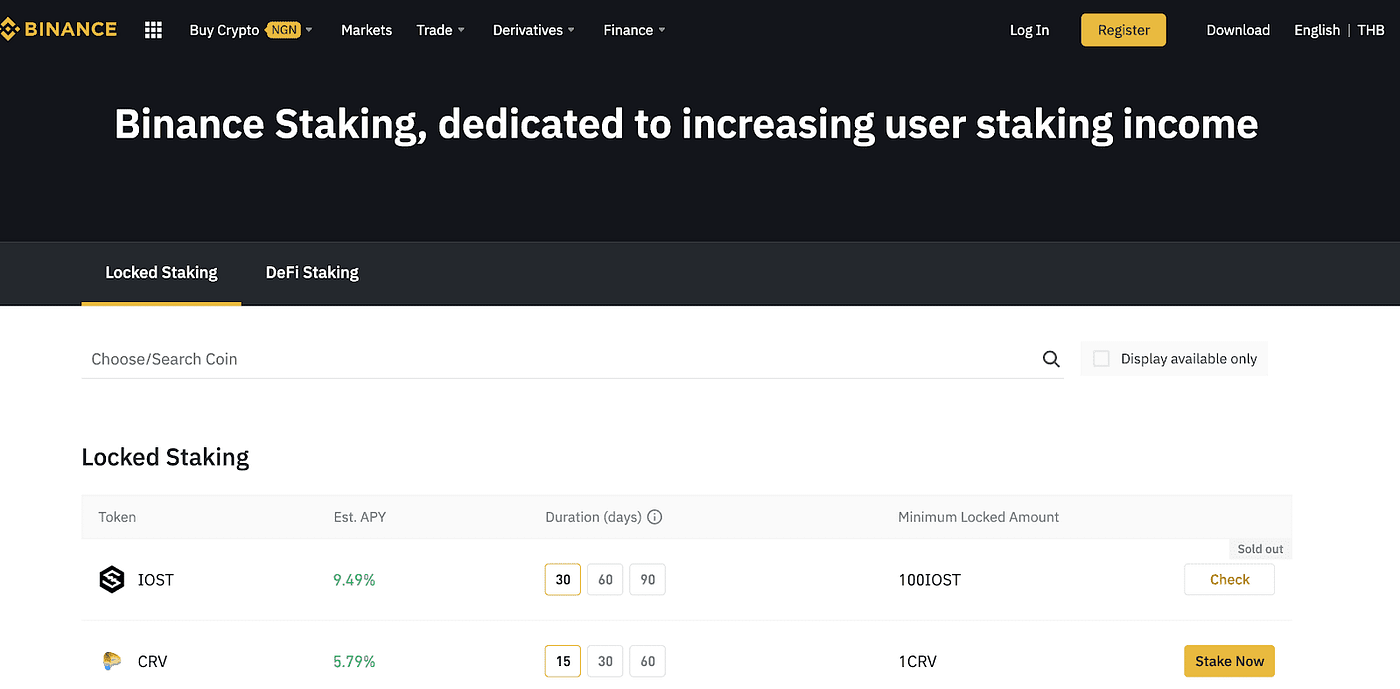Expand the Trade dropdown menu
Screen dimensions: 1400x689
tap(441, 30)
